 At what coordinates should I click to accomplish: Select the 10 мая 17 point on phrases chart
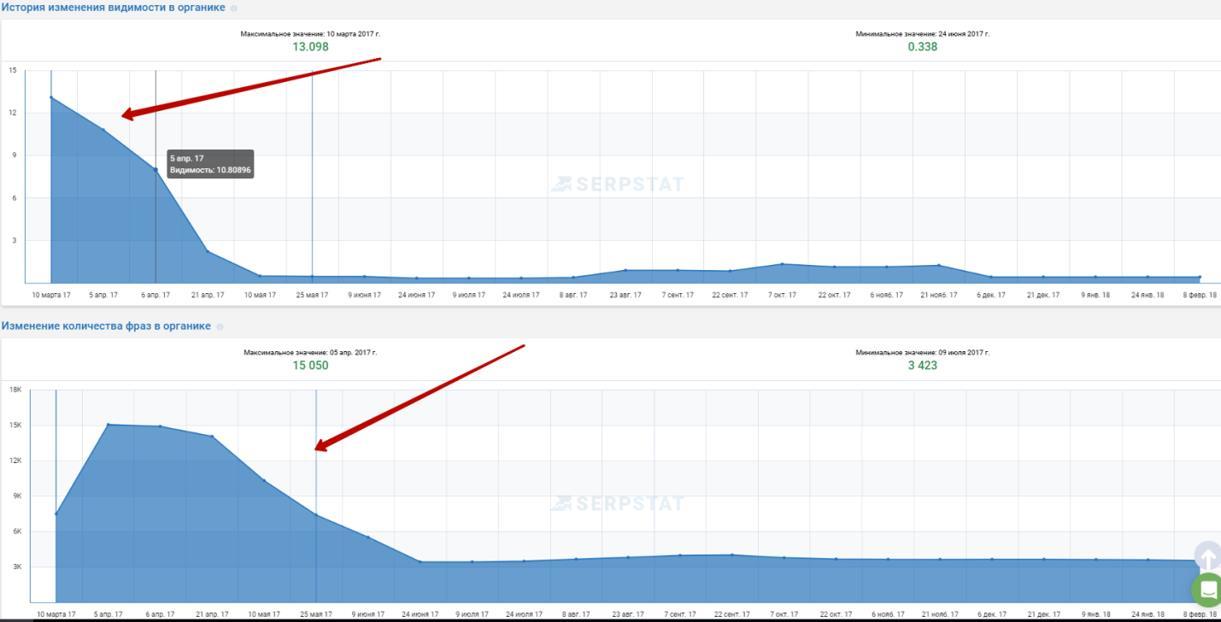(264, 481)
